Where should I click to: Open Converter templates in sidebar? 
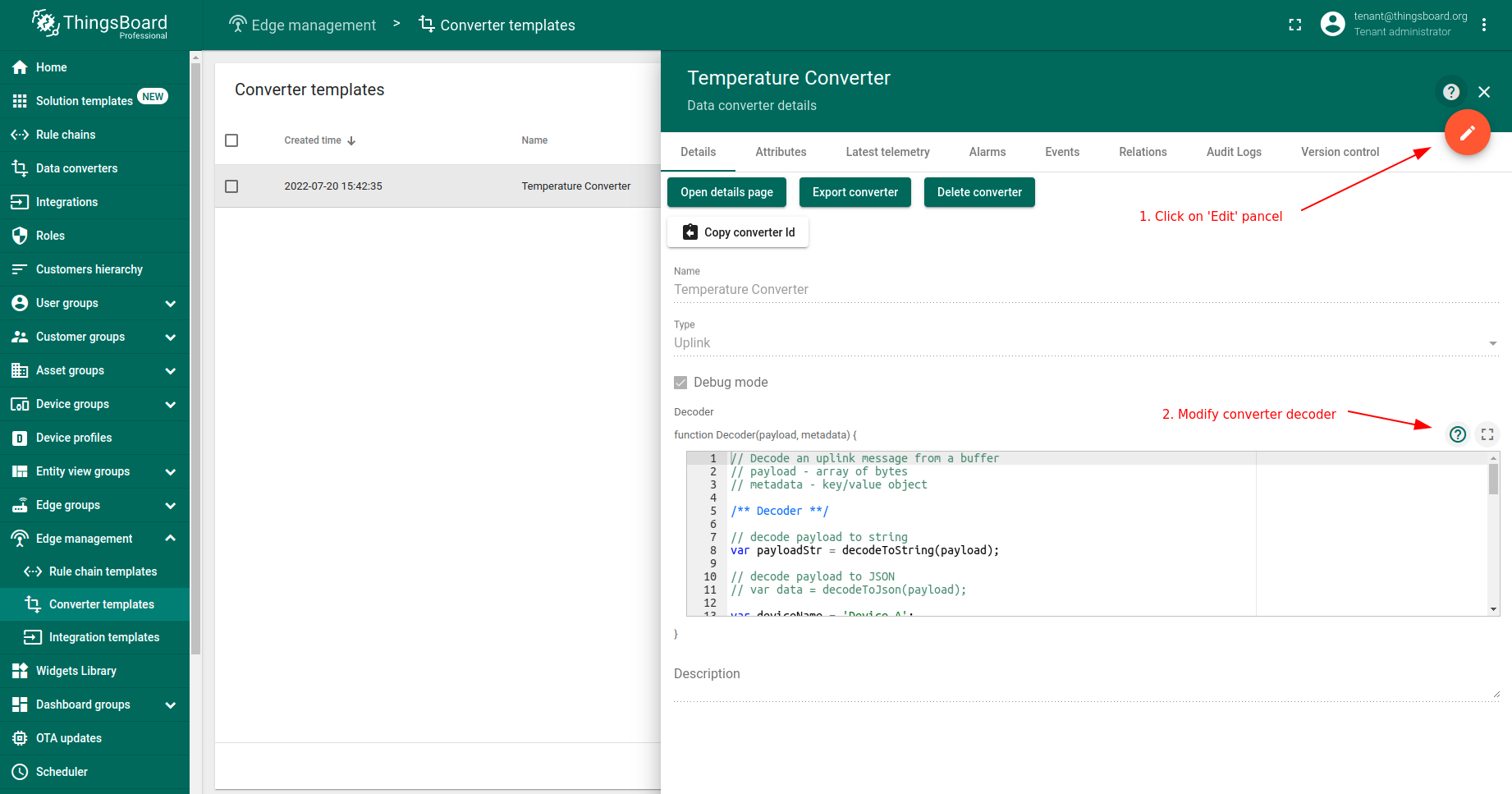pos(95,604)
